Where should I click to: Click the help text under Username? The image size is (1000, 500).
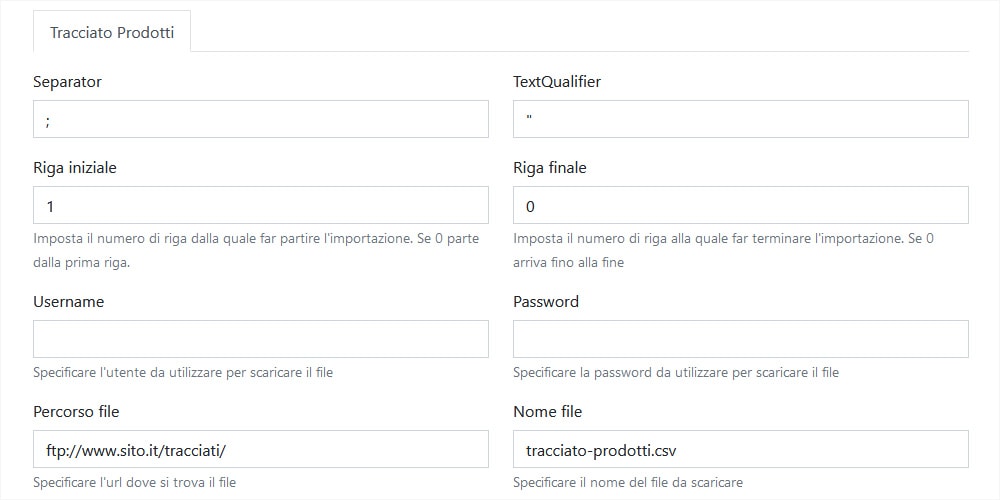click(x=183, y=373)
